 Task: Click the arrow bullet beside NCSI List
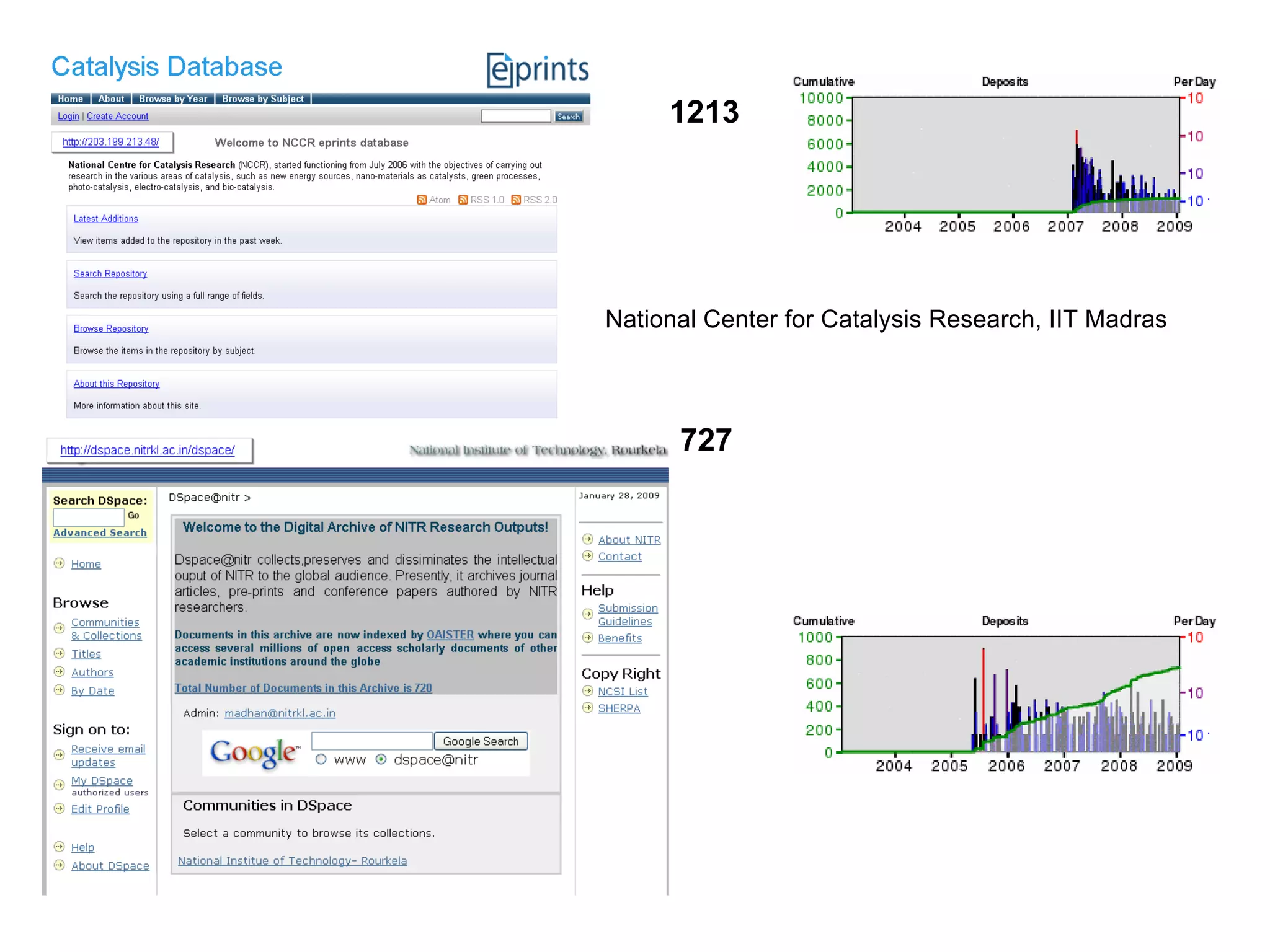tap(588, 690)
